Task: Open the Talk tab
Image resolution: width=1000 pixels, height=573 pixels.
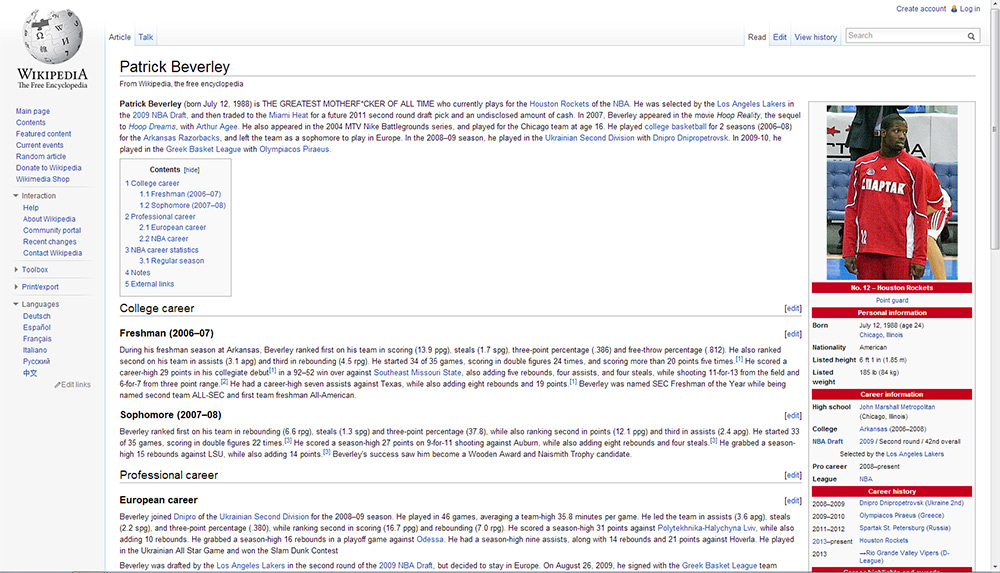Action: click(145, 37)
